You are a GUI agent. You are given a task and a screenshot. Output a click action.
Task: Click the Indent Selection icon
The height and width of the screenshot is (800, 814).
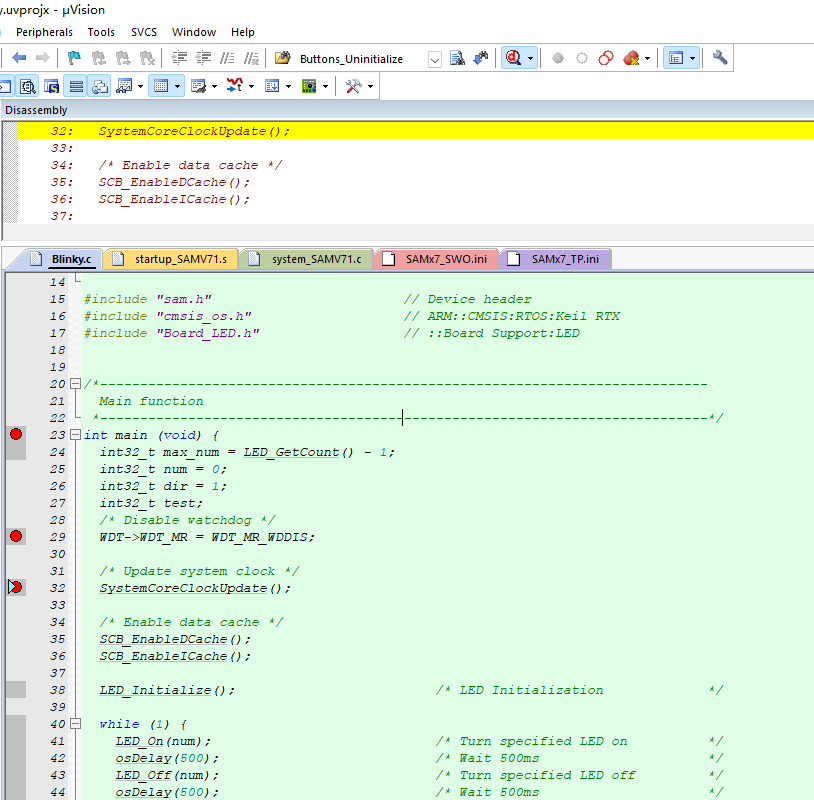point(180,58)
